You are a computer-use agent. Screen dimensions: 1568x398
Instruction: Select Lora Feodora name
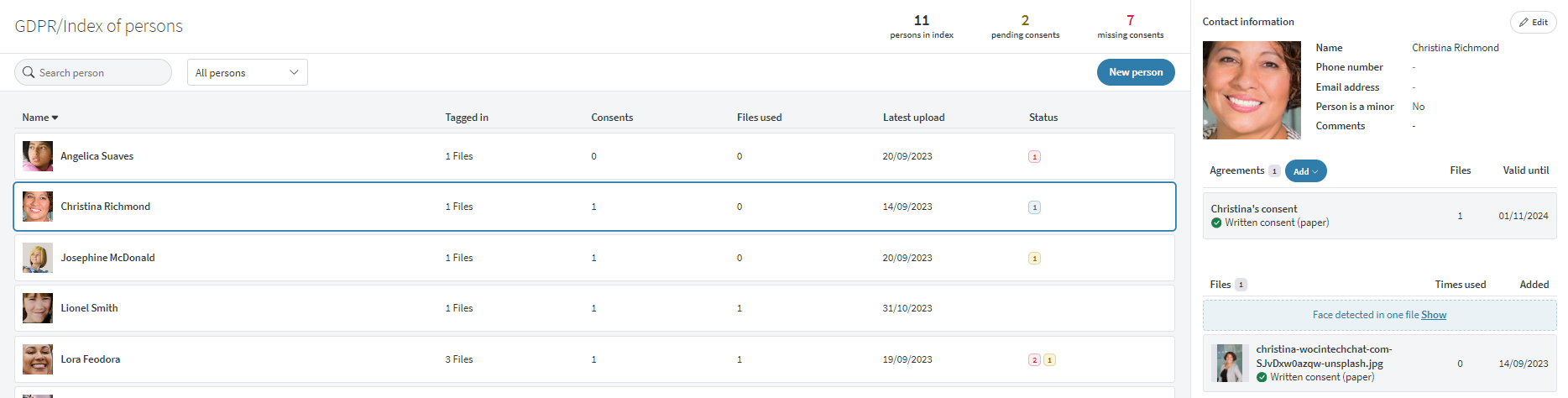click(91, 359)
